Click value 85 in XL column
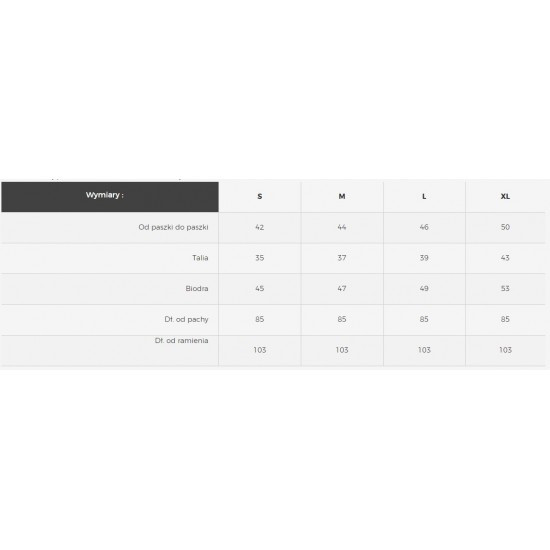Viewport: 550px width, 550px height. click(505, 319)
